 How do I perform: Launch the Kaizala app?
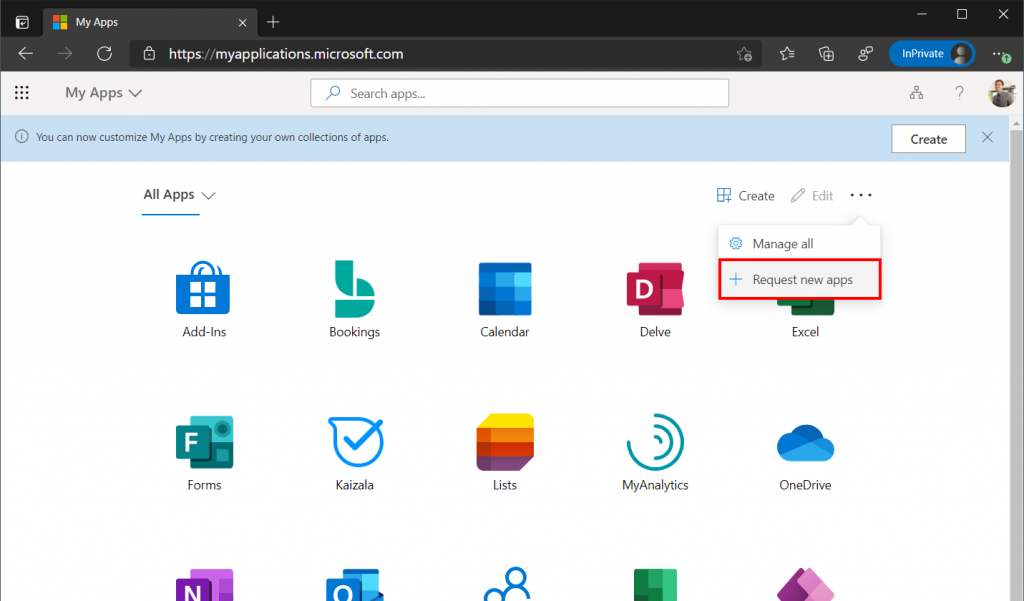pyautogui.click(x=355, y=453)
